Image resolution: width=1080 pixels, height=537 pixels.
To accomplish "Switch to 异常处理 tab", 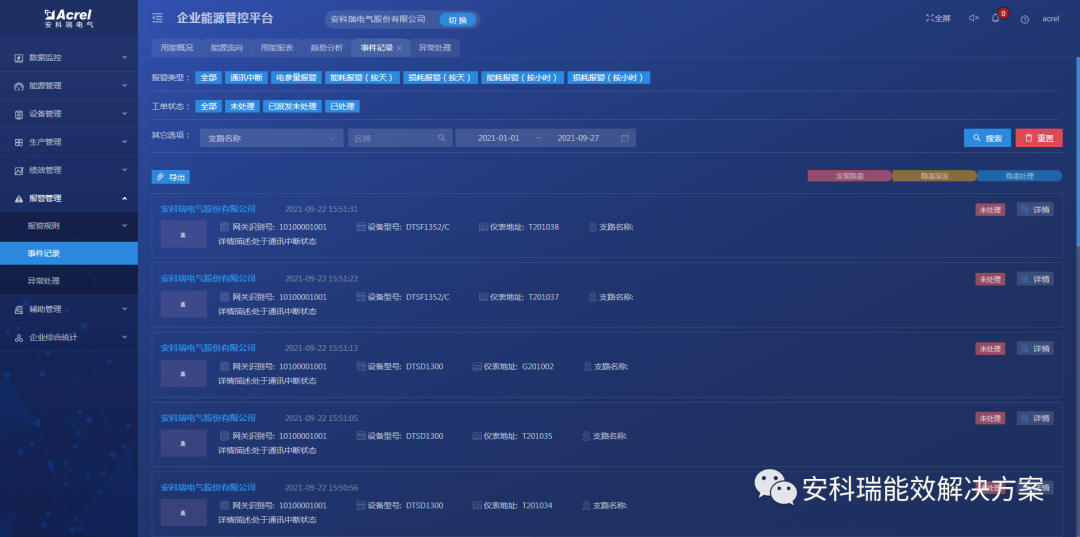I will click(435, 48).
